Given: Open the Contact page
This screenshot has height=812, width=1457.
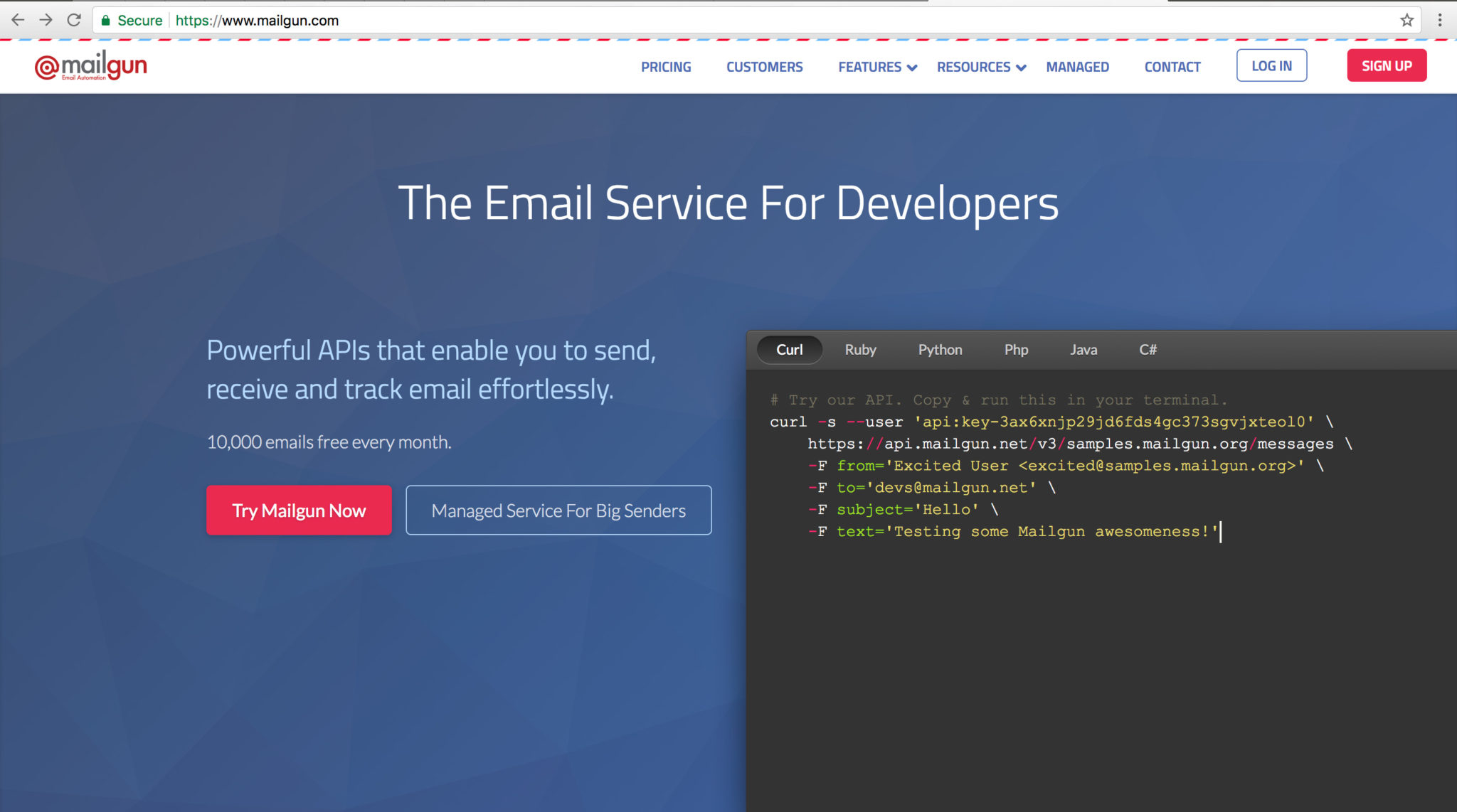Looking at the screenshot, I should point(1172,67).
